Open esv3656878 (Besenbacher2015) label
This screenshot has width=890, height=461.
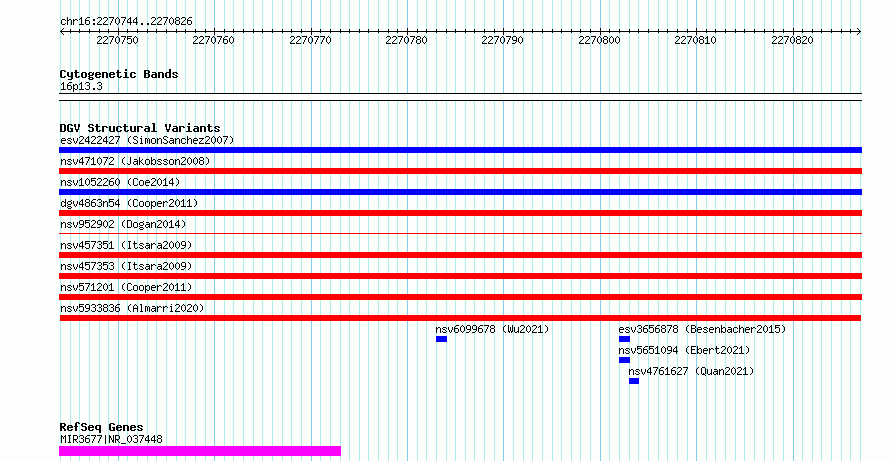(x=702, y=329)
